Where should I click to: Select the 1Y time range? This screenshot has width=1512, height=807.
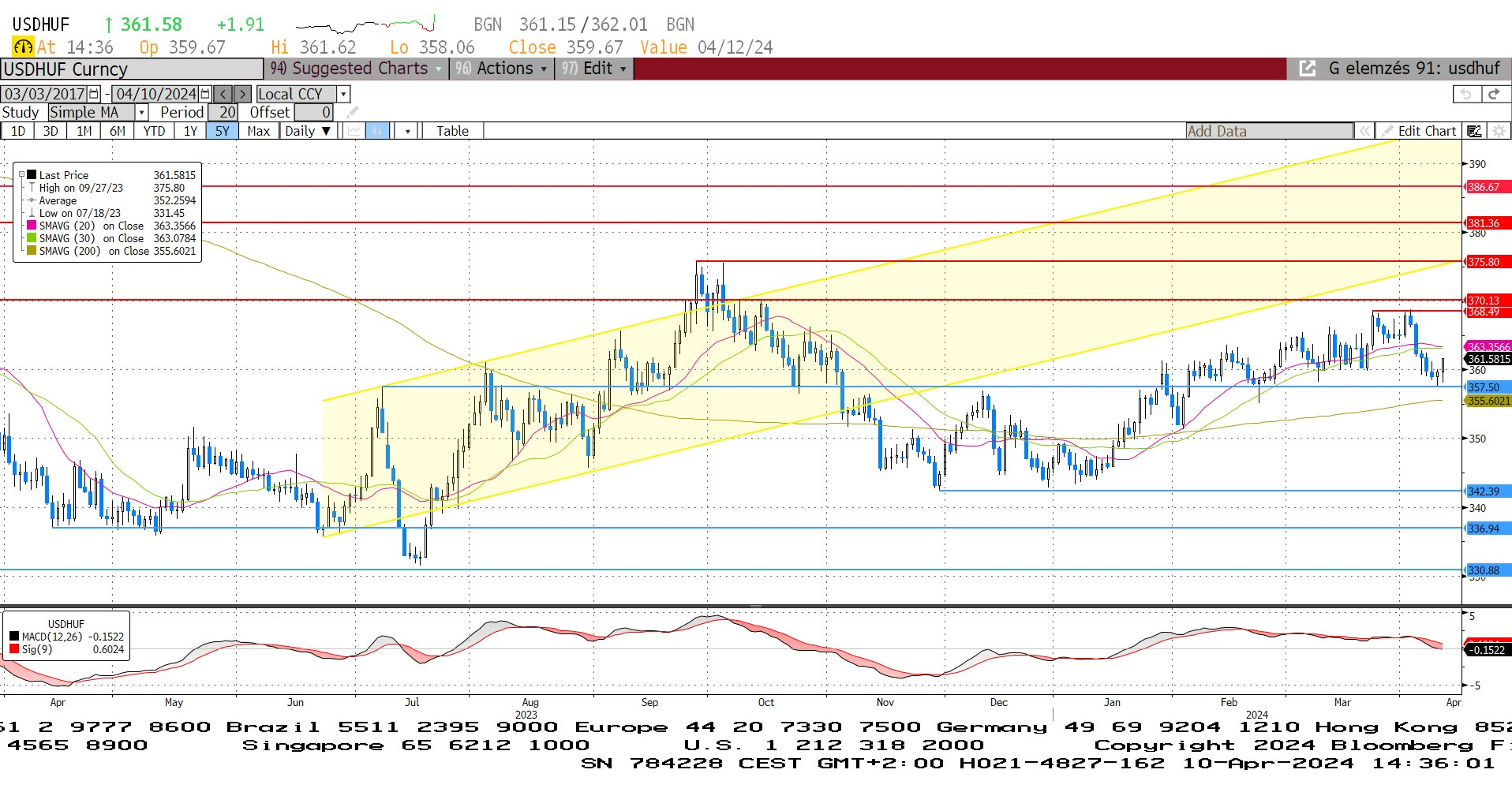pyautogui.click(x=190, y=131)
